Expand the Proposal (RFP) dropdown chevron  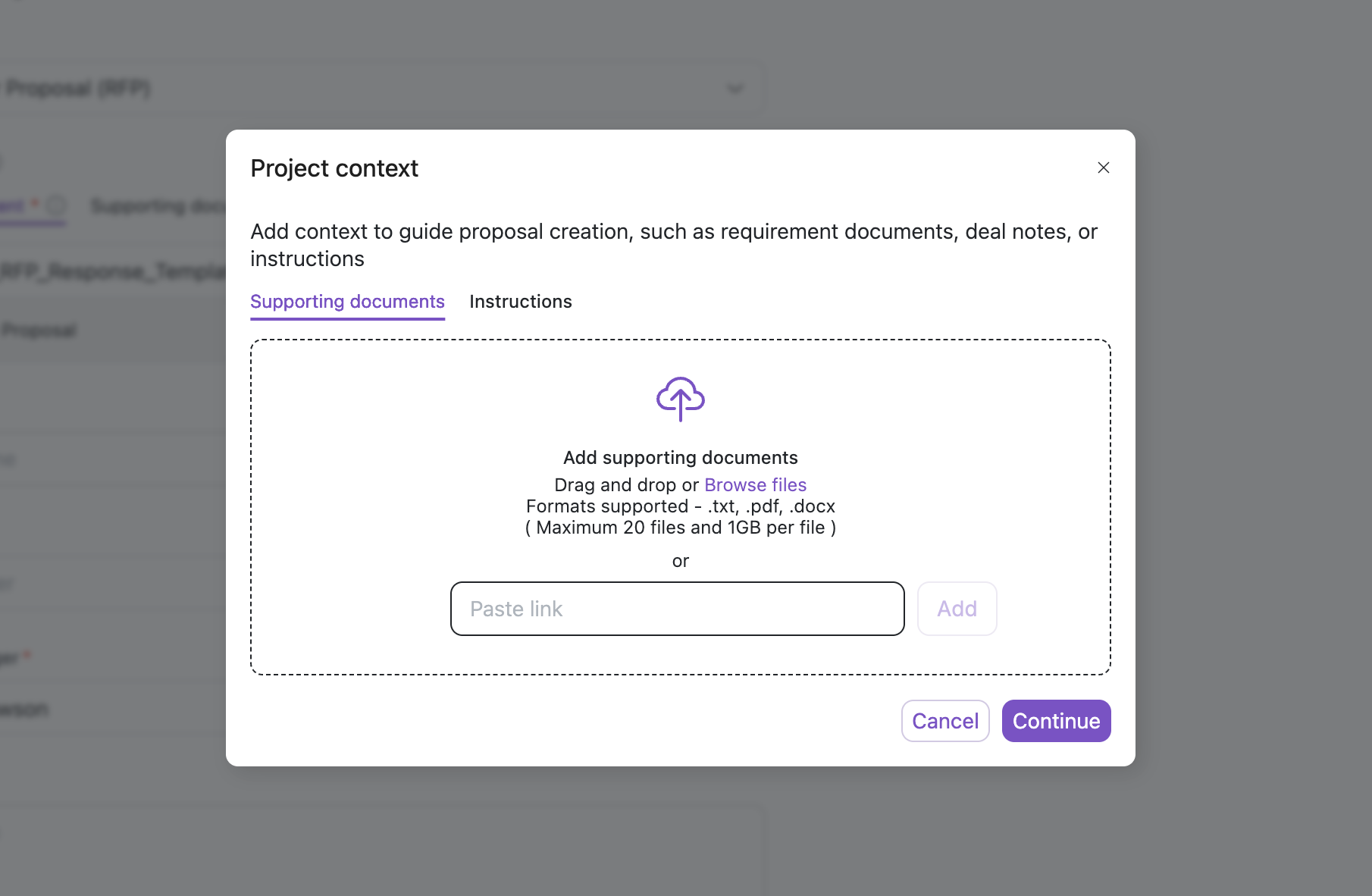click(735, 89)
